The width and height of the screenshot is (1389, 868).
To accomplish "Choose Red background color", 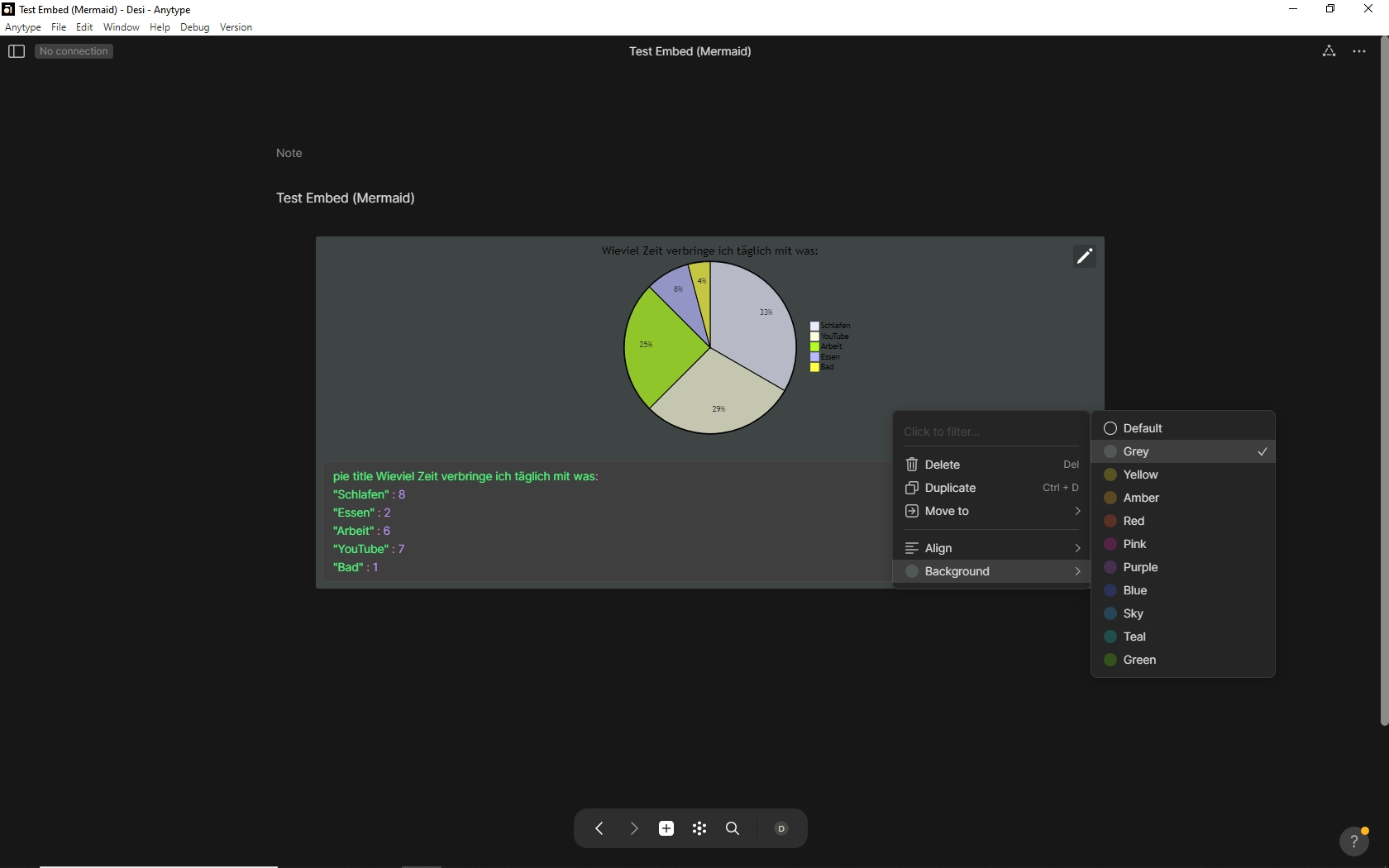I will [1183, 521].
